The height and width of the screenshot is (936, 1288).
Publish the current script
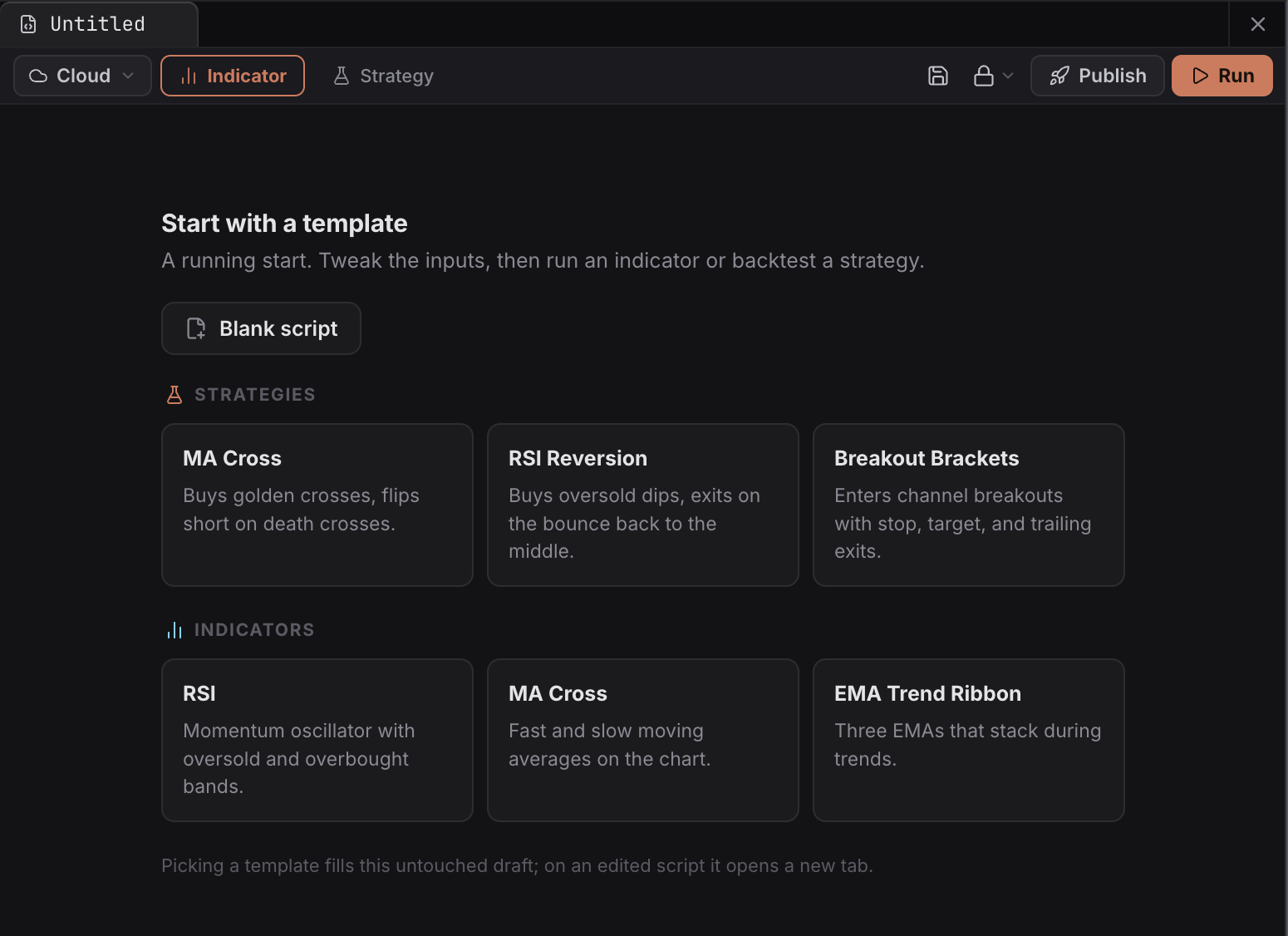(1097, 76)
